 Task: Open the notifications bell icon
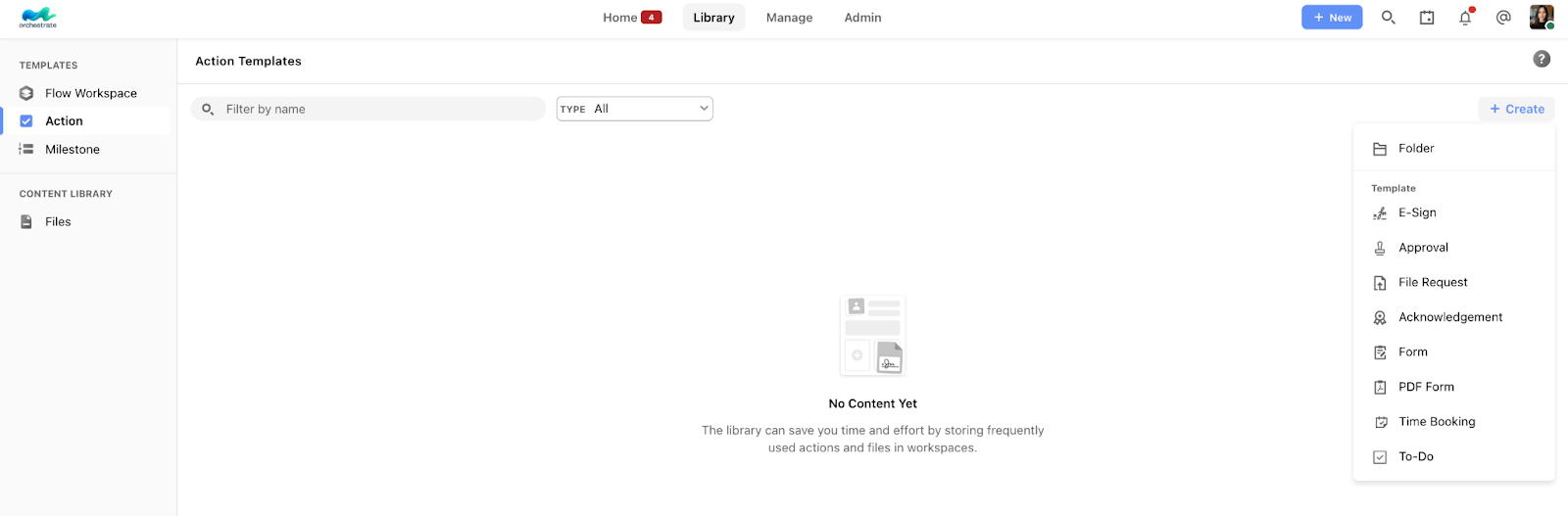tap(1465, 18)
